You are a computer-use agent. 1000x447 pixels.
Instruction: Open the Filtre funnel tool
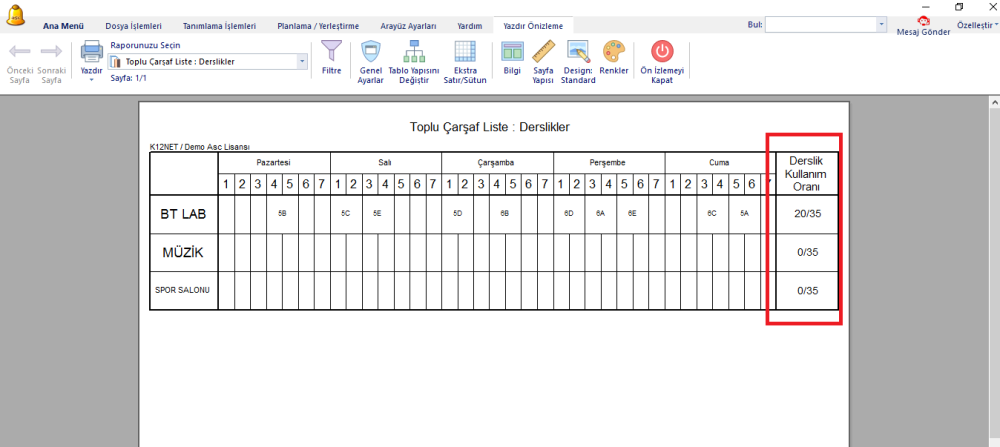point(331,50)
